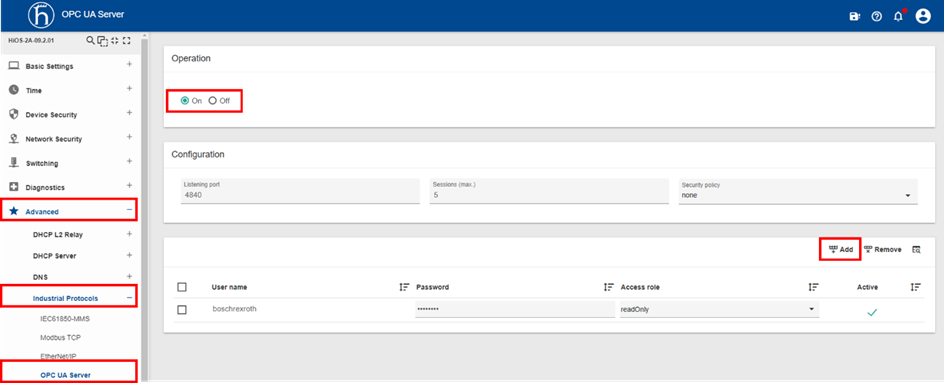944x383 pixels.
Task: Sort by Access role column icon
Action: click(x=813, y=287)
